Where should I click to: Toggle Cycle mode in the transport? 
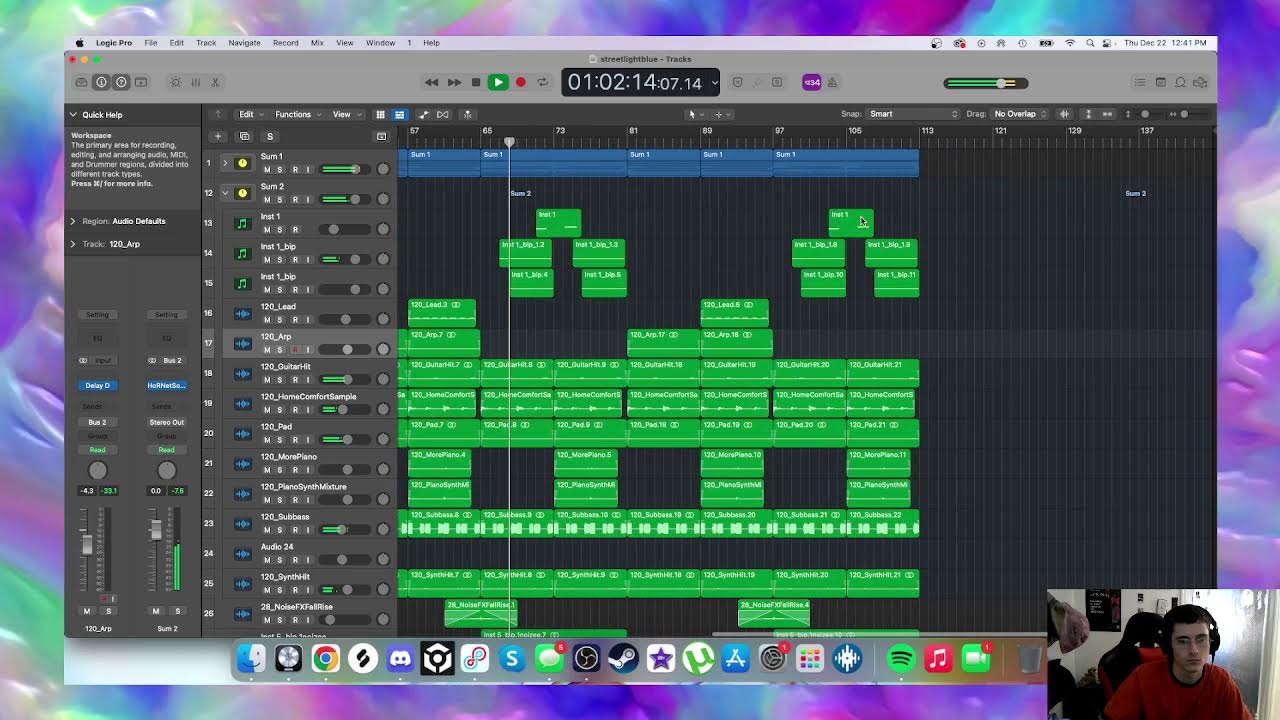click(x=543, y=82)
